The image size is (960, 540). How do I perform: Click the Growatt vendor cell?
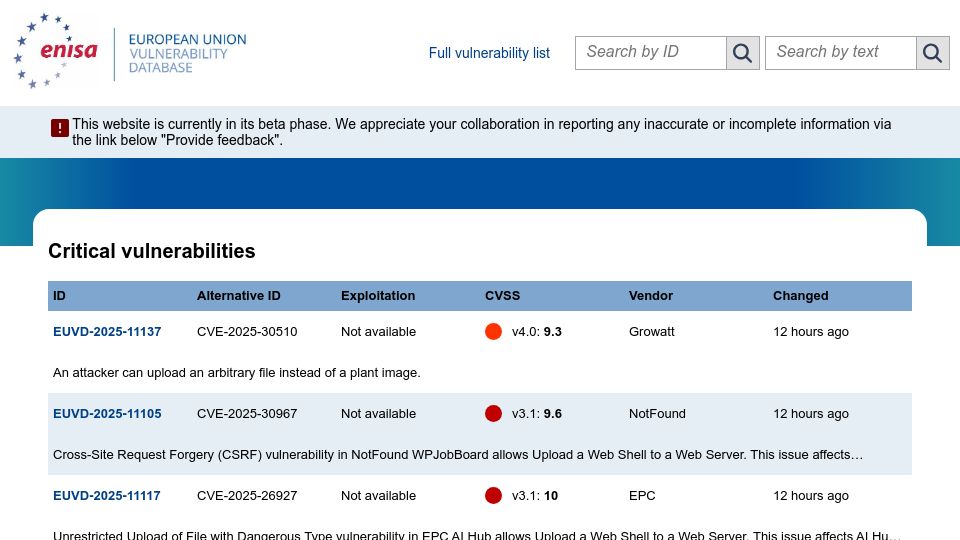click(651, 332)
